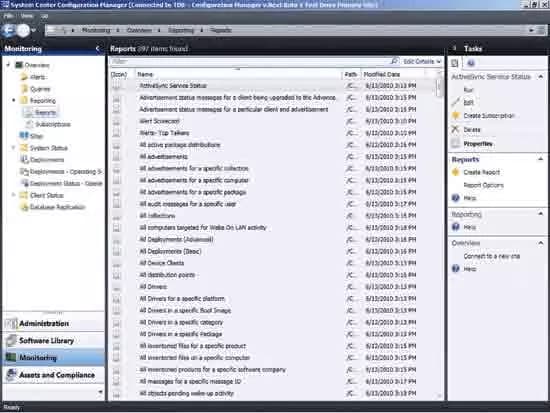Click the Forward navigation arrow button
Viewport: 550px width, 413px height.
[24, 31]
